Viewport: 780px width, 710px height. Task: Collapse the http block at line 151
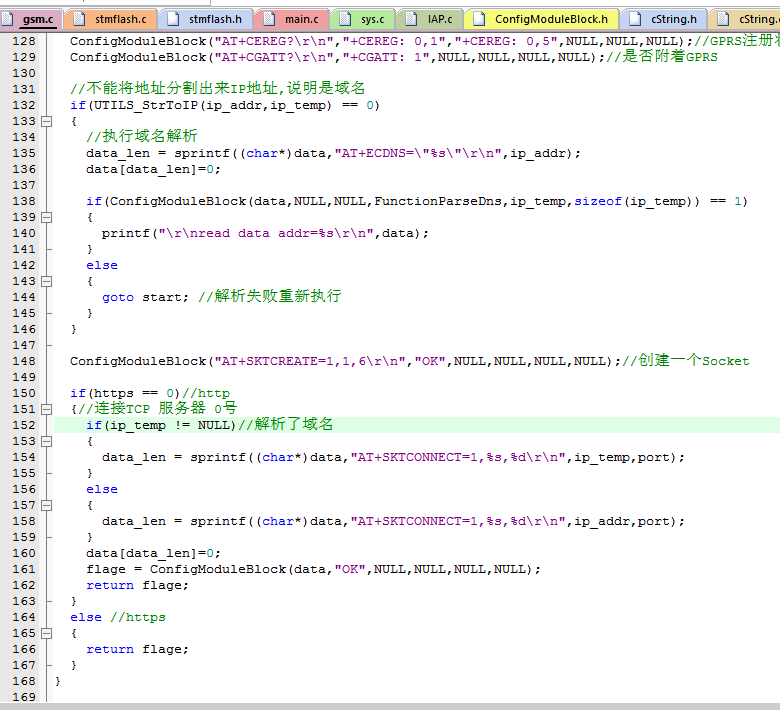[x=46, y=409]
